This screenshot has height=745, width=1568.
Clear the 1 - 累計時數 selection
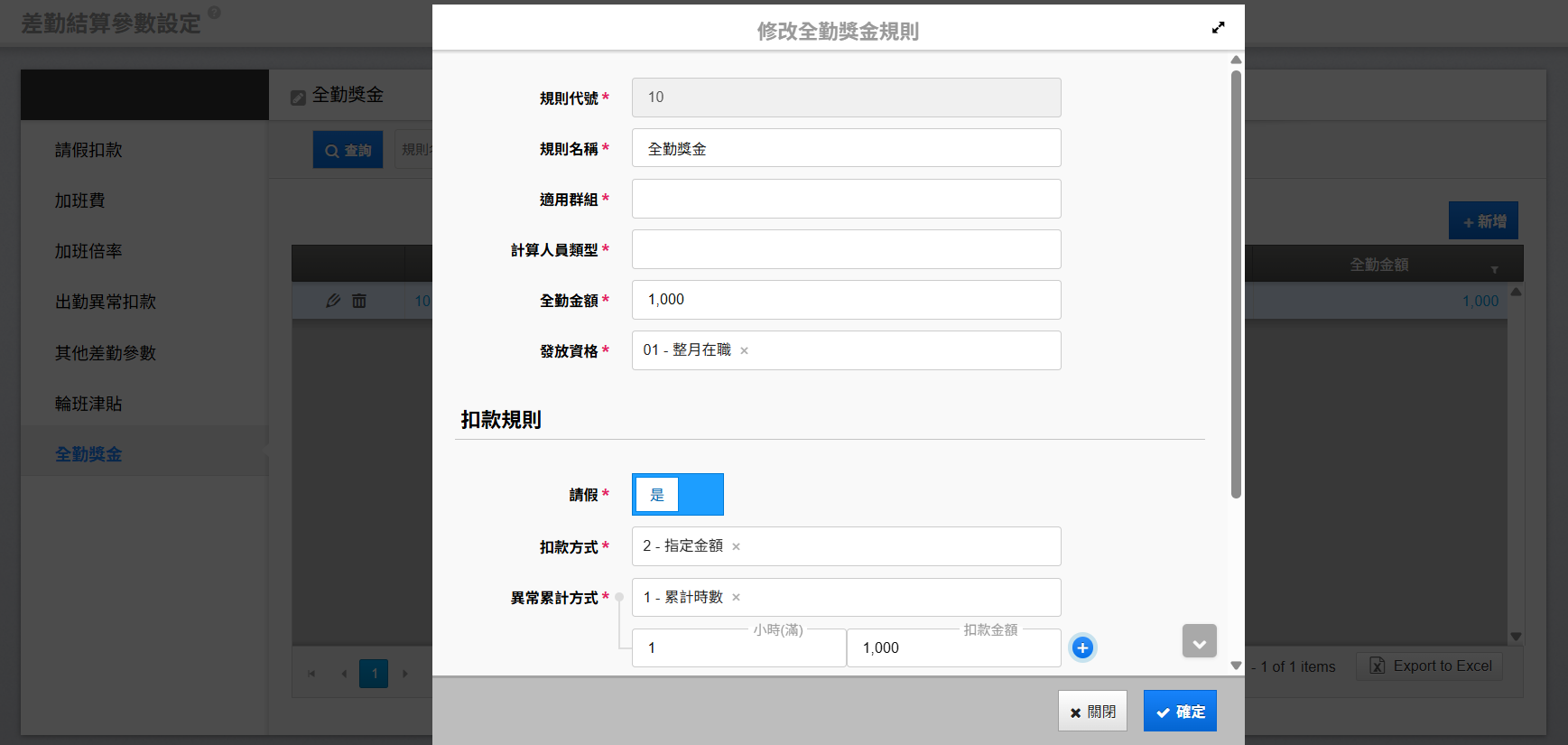(x=736, y=597)
